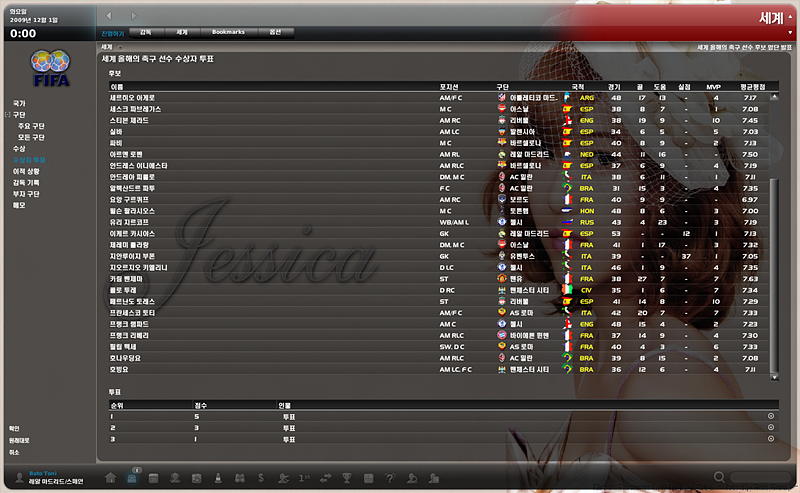
Task: Select 이적 상황 in the sidebar
Action: point(26,171)
